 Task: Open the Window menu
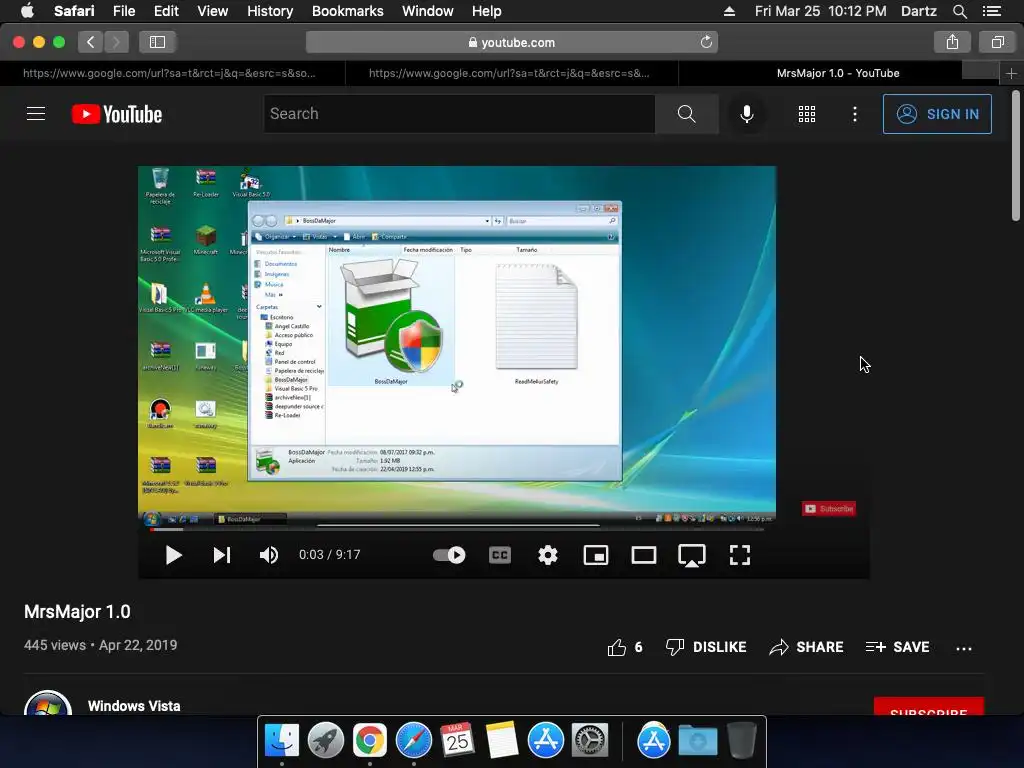[428, 11]
